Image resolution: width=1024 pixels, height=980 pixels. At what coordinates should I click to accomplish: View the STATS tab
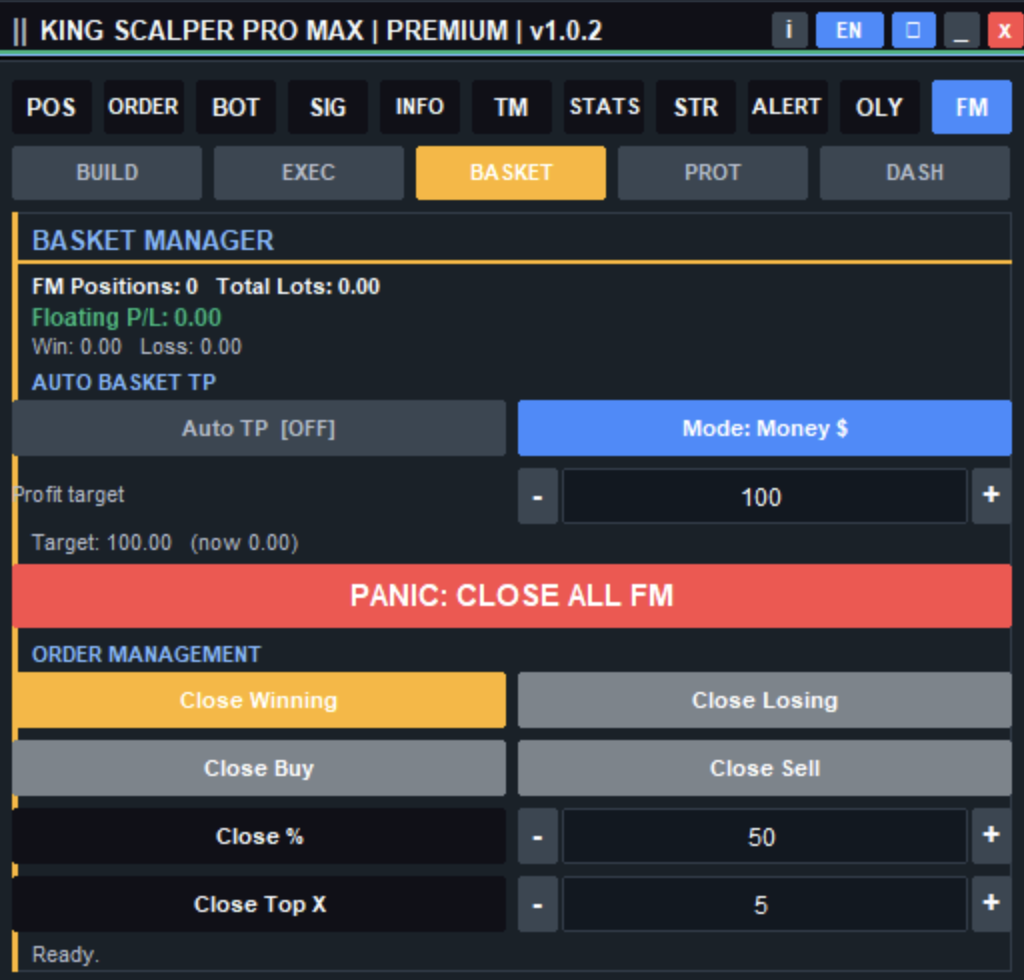click(x=604, y=107)
